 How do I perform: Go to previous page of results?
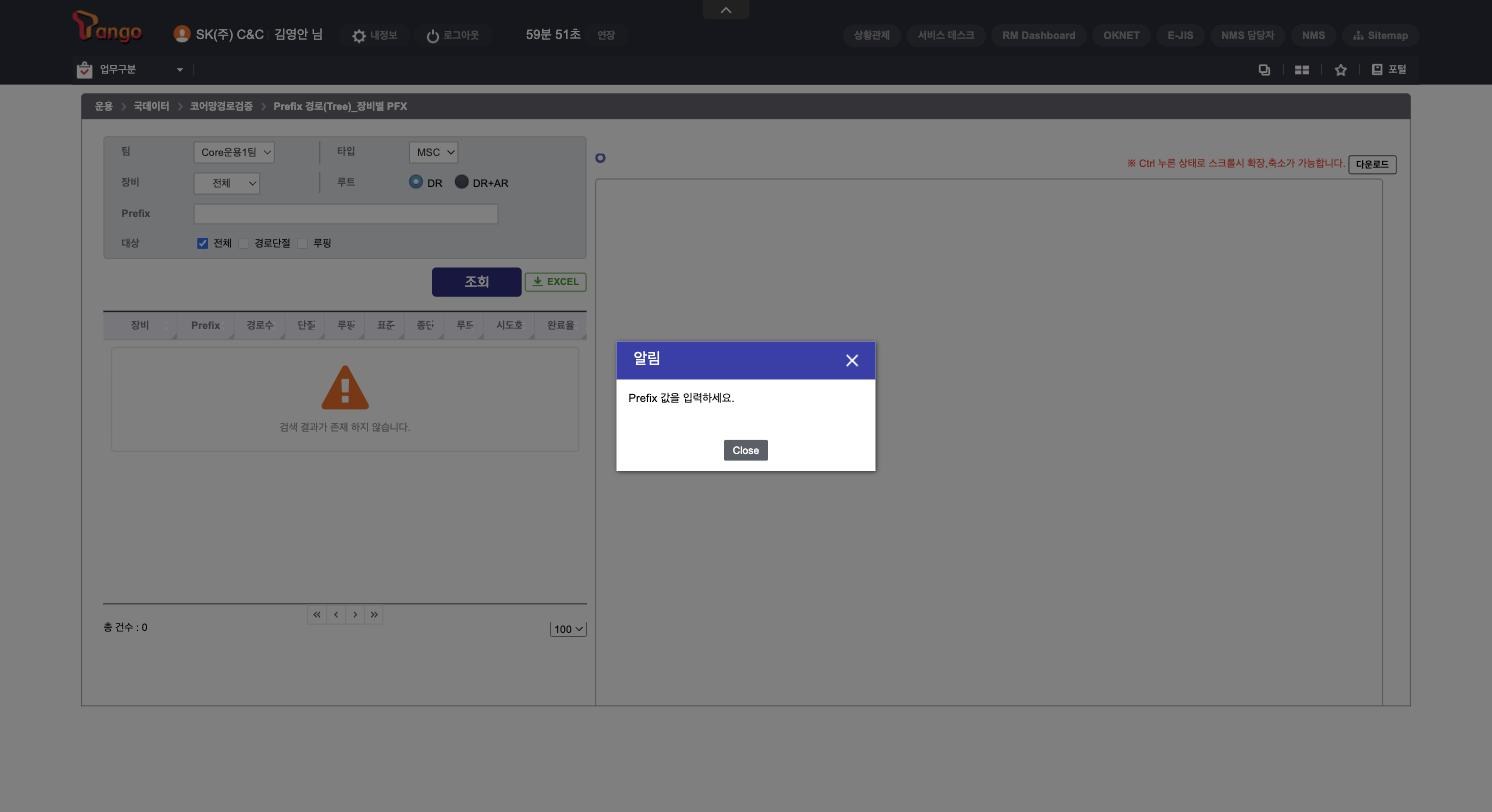point(336,615)
